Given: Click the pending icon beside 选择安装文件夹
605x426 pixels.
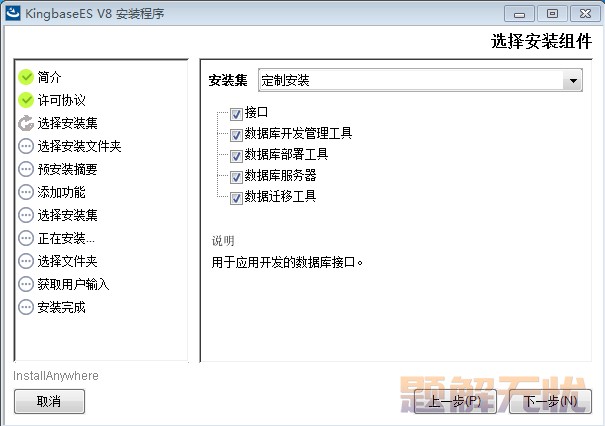Looking at the screenshot, I should click(x=26, y=146).
